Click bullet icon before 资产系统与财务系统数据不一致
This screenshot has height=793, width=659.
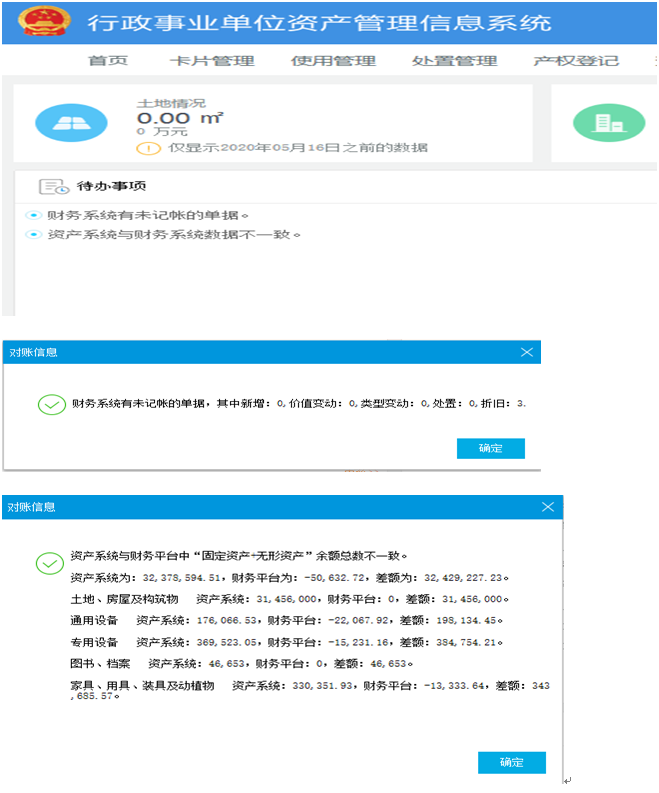tap(33, 235)
